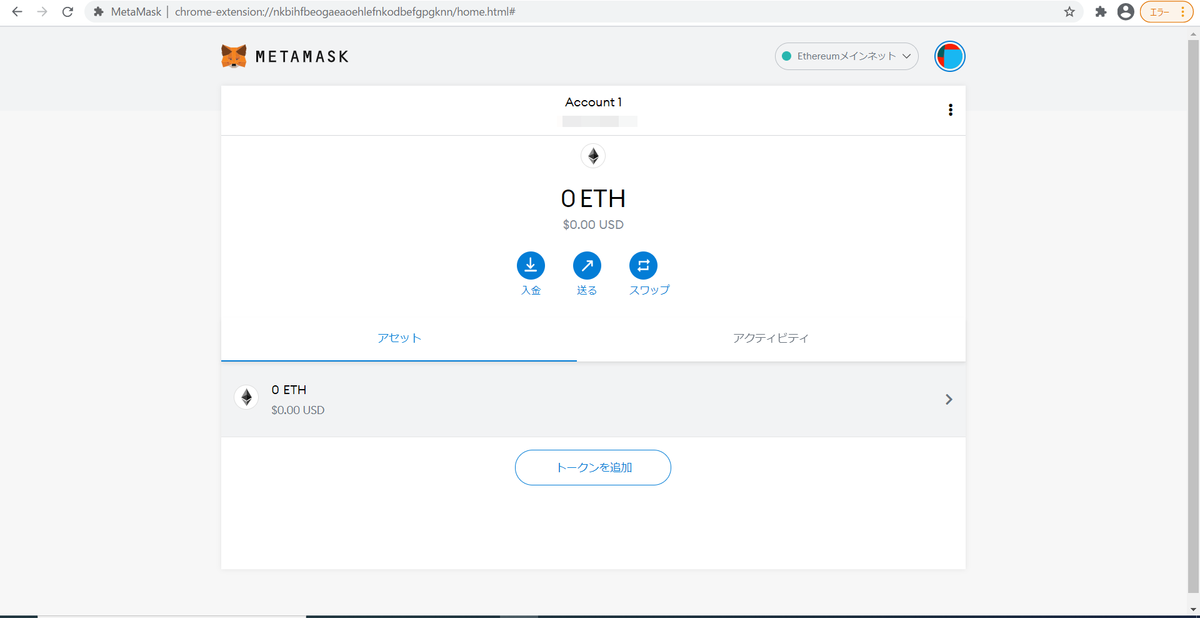Click the METAMASK wordmark text
Viewport: 1200px width, 618px height.
tap(302, 57)
